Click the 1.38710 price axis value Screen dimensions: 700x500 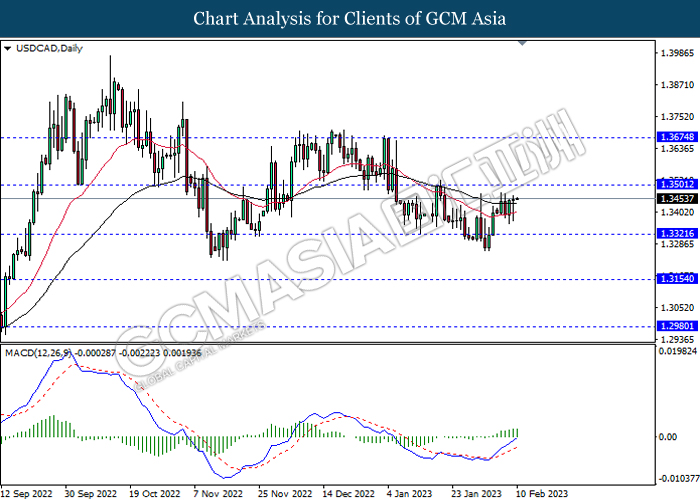coord(677,84)
